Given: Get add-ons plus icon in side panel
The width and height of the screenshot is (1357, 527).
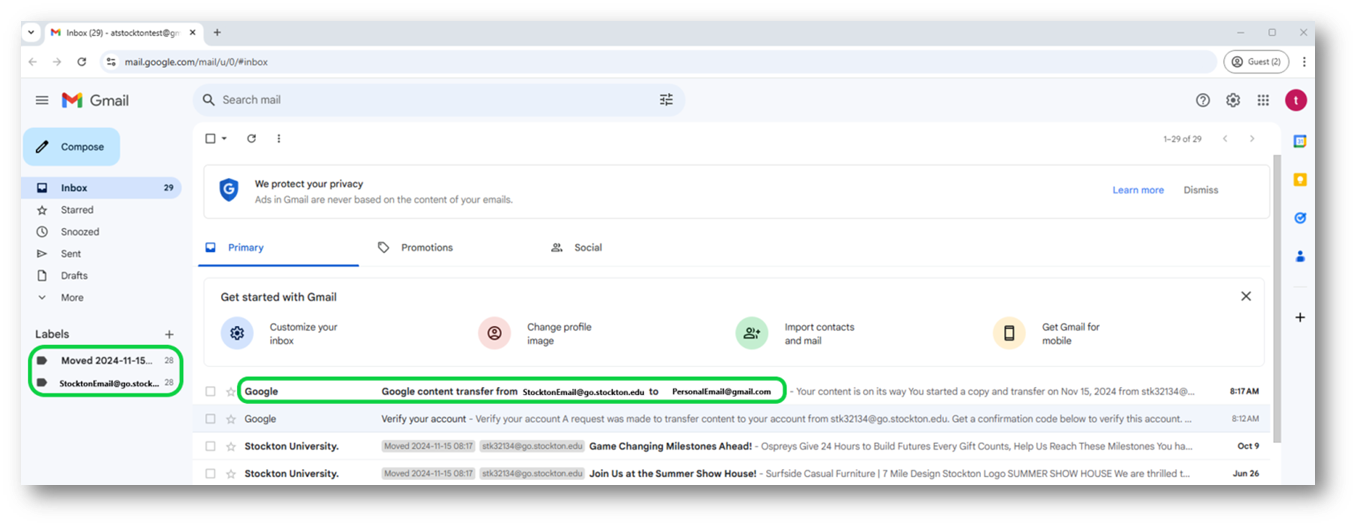Looking at the screenshot, I should [x=1300, y=317].
